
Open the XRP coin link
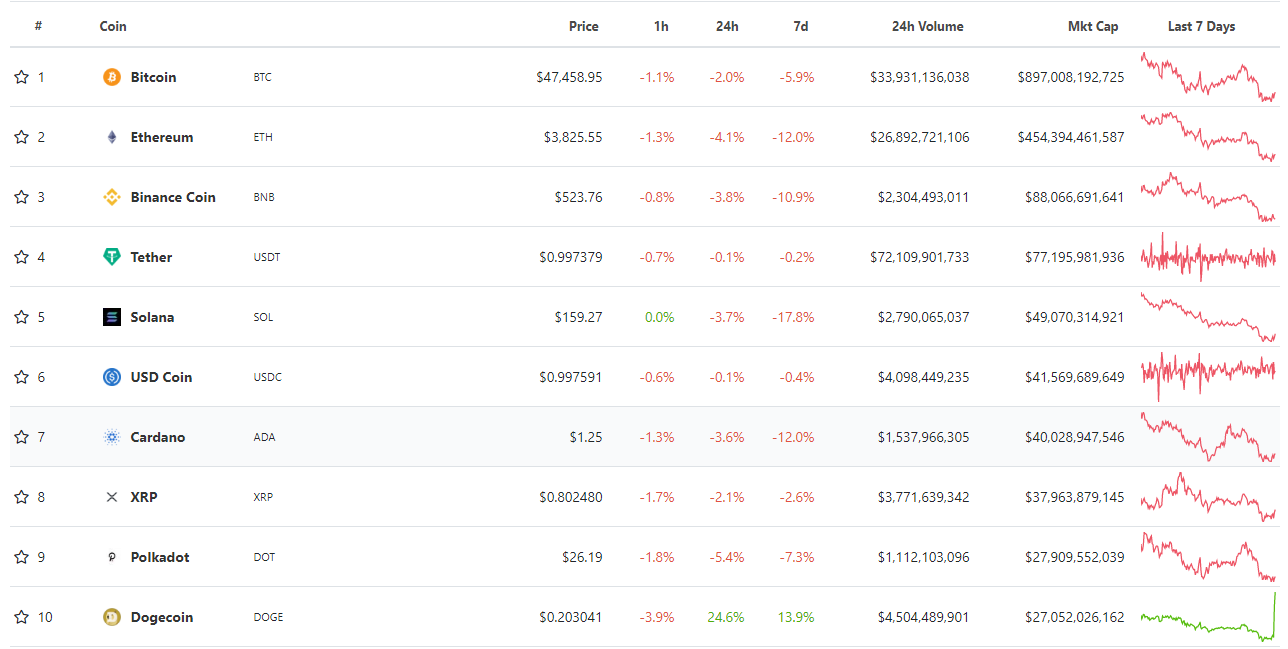[144, 497]
